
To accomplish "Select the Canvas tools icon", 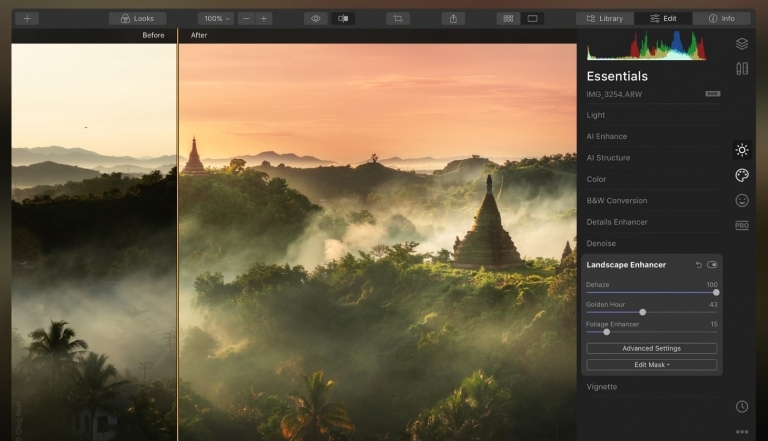I will click(x=741, y=69).
